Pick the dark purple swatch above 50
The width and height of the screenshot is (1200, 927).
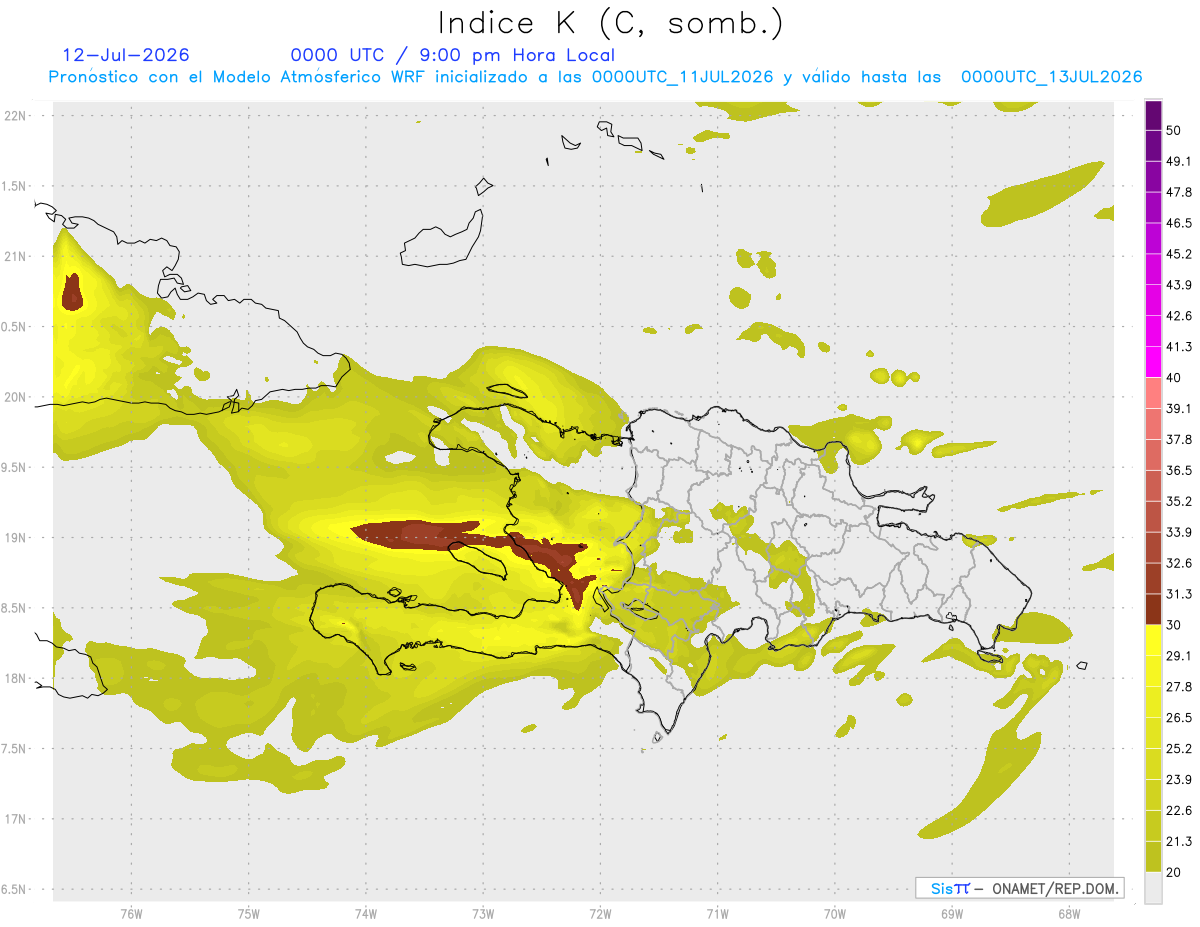(1154, 115)
